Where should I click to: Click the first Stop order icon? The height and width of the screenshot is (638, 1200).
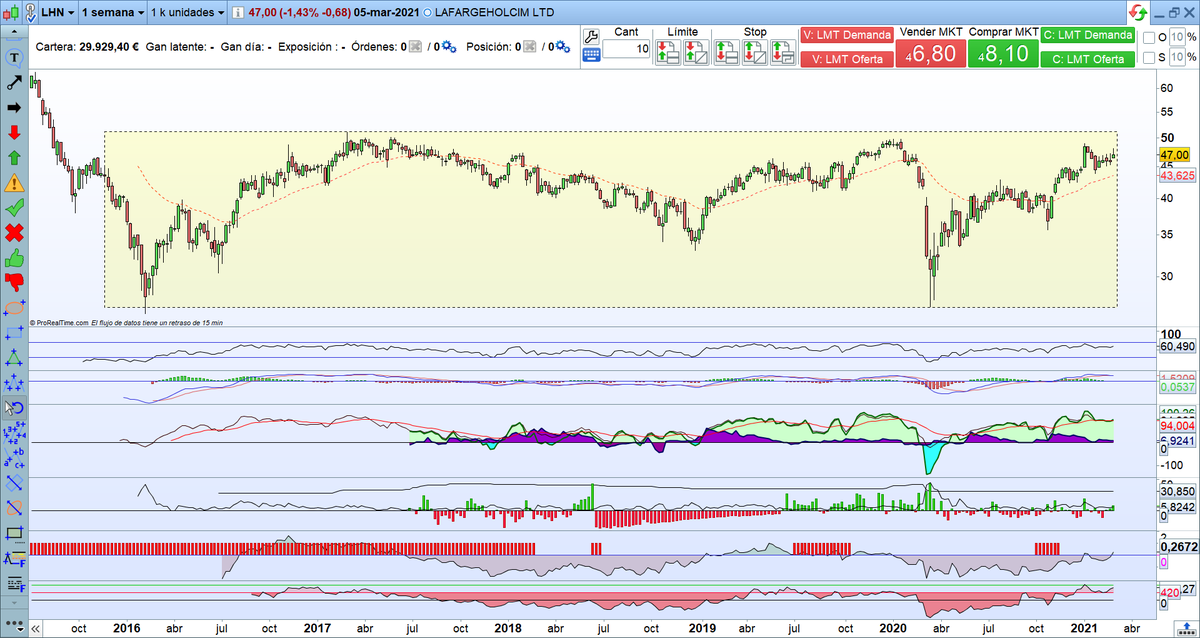pos(727,54)
